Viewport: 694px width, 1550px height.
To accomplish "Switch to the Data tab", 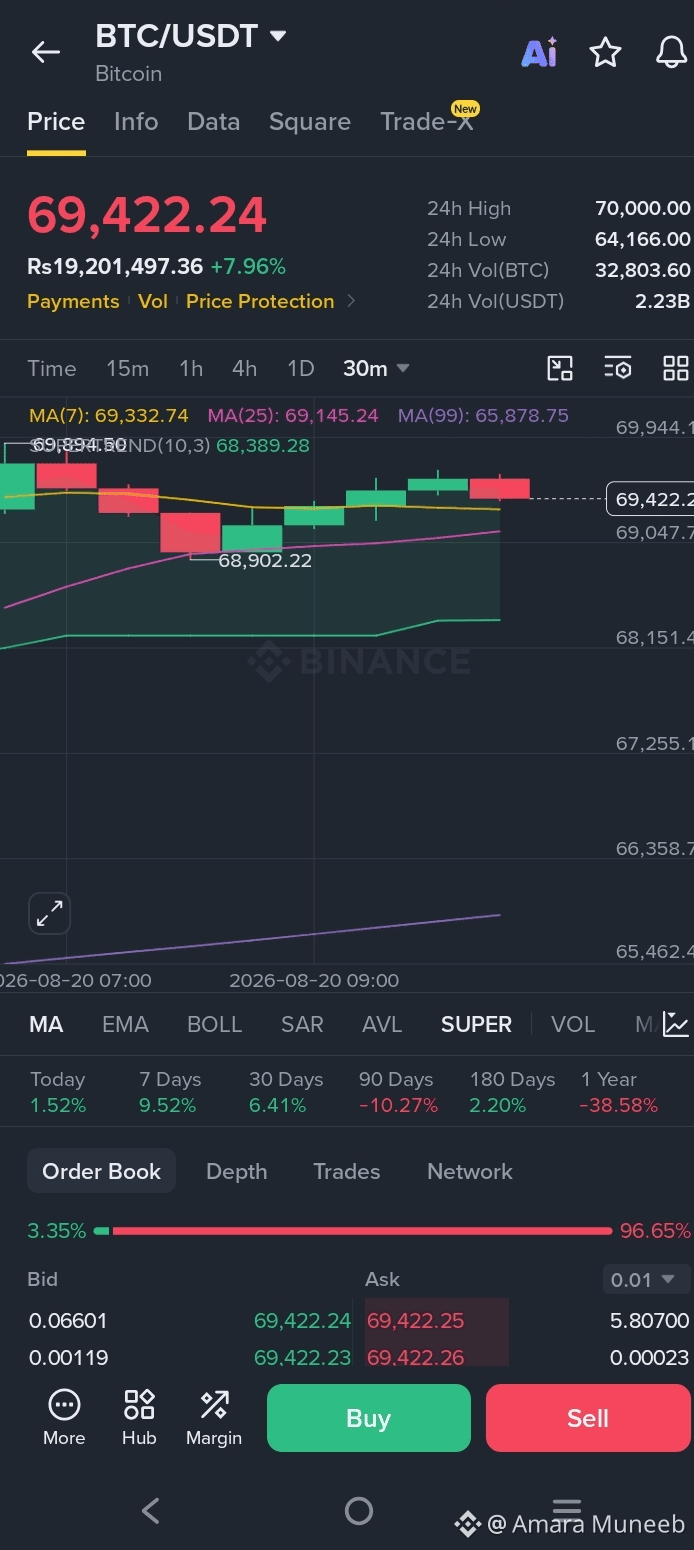I will (214, 122).
